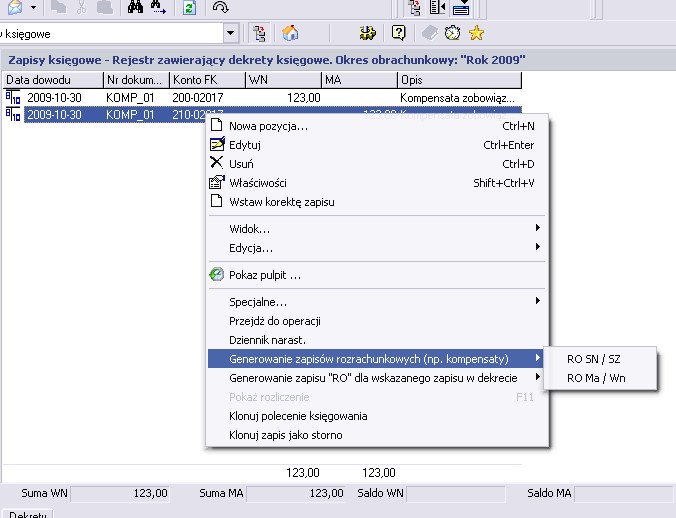Click the '123,00' WN value in first row

304,98
